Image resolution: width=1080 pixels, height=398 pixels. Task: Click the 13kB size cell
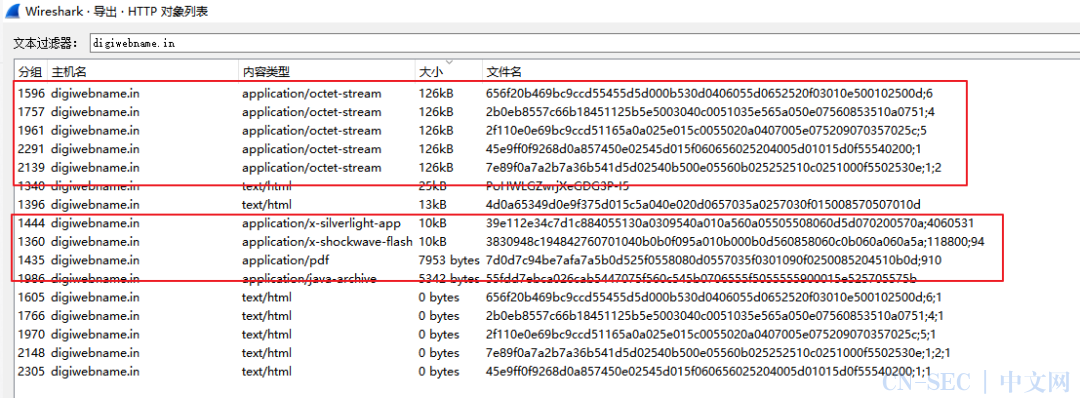pos(433,205)
